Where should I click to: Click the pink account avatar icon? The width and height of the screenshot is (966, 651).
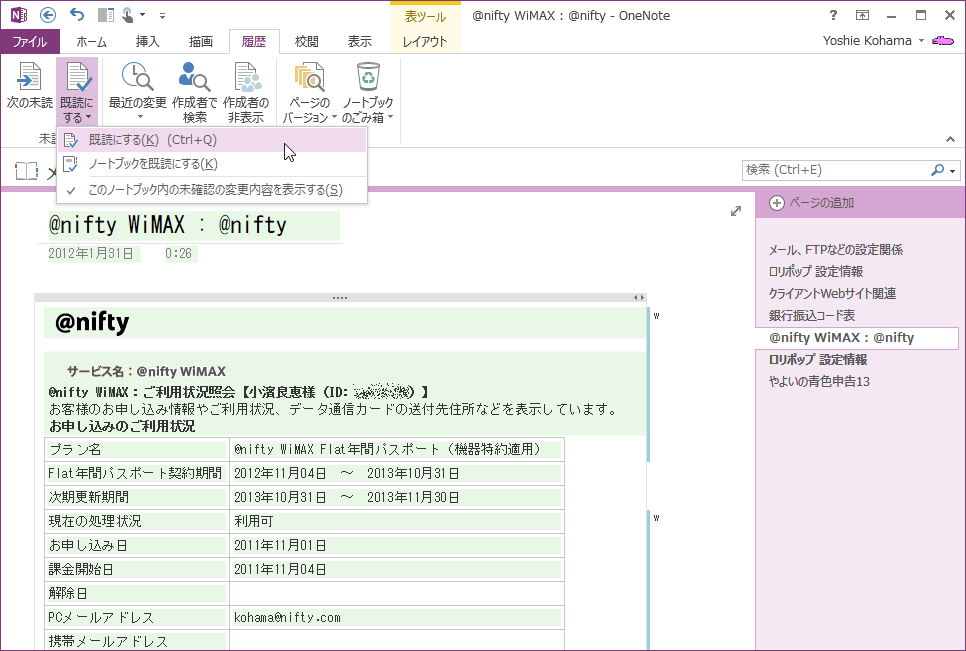(x=943, y=41)
